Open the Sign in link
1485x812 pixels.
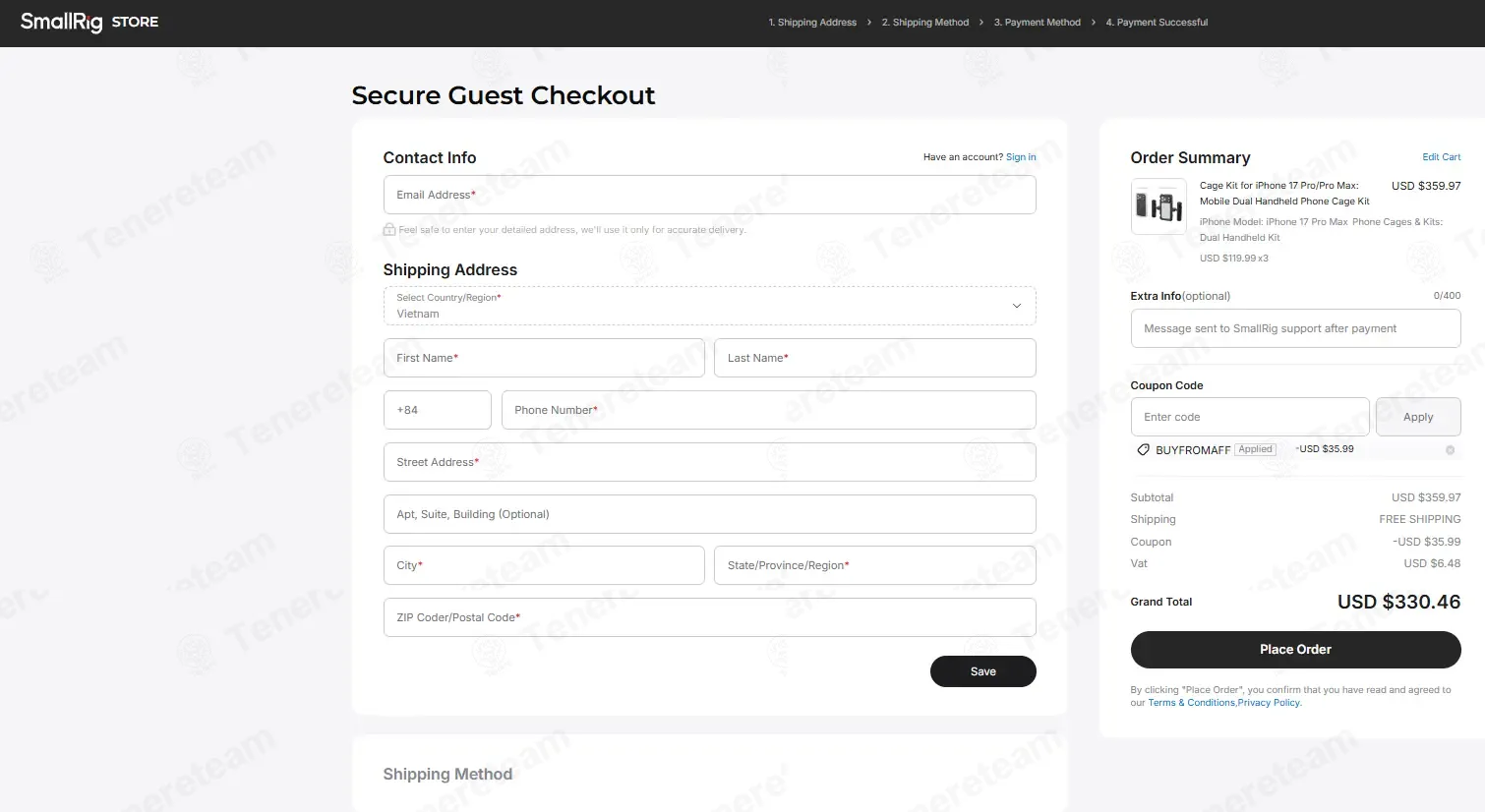tap(1021, 157)
